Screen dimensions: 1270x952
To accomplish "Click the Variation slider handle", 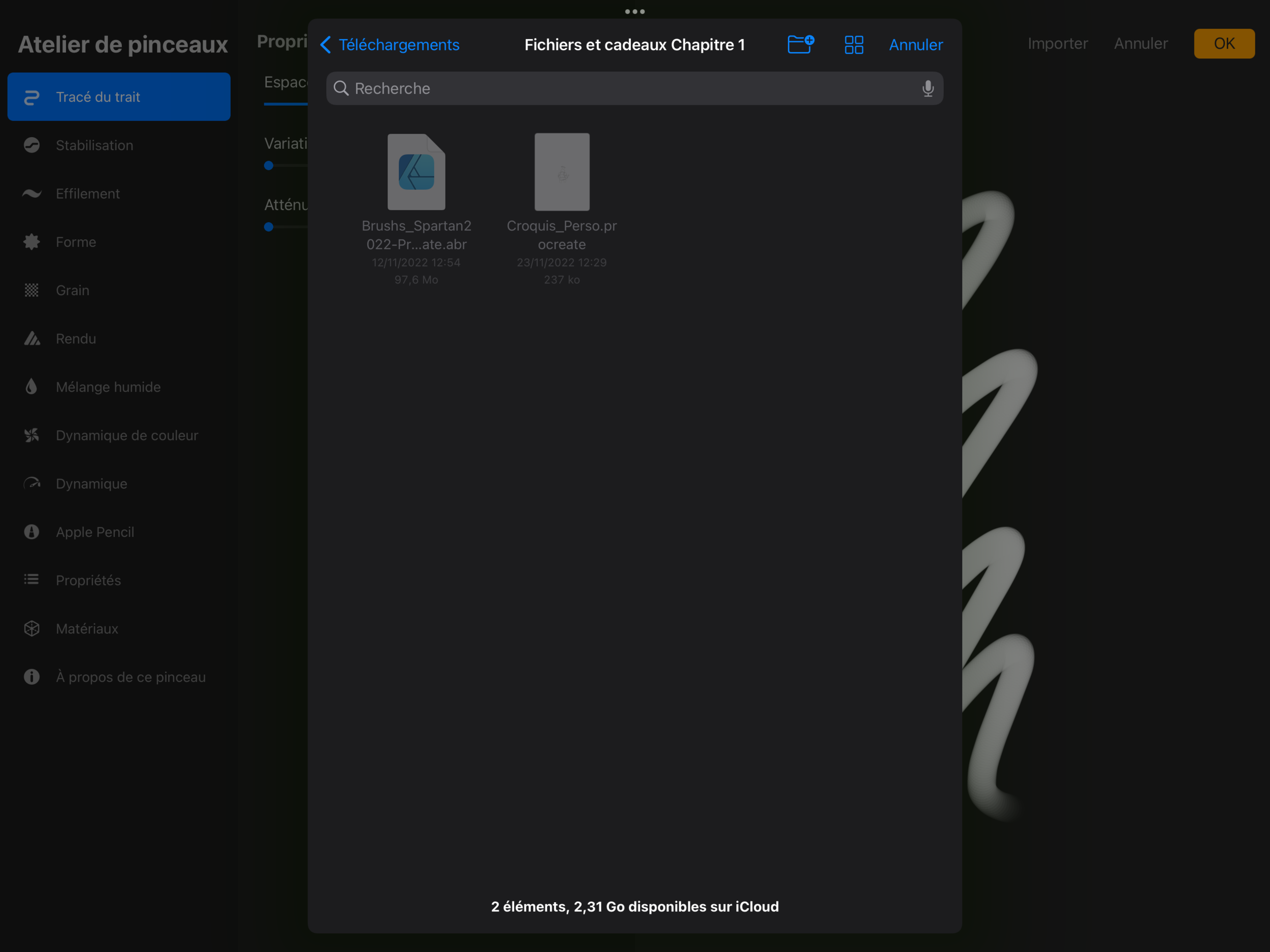I will [269, 166].
